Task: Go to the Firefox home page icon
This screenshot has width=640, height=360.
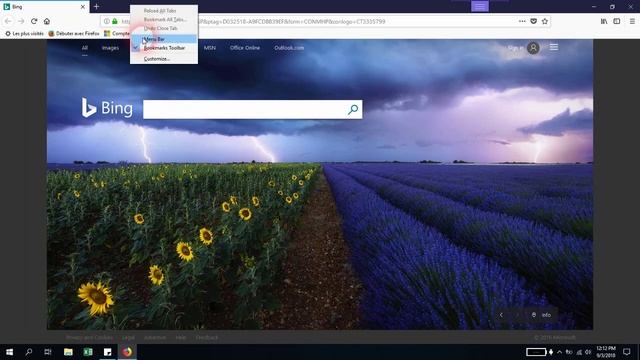Action: (x=47, y=21)
